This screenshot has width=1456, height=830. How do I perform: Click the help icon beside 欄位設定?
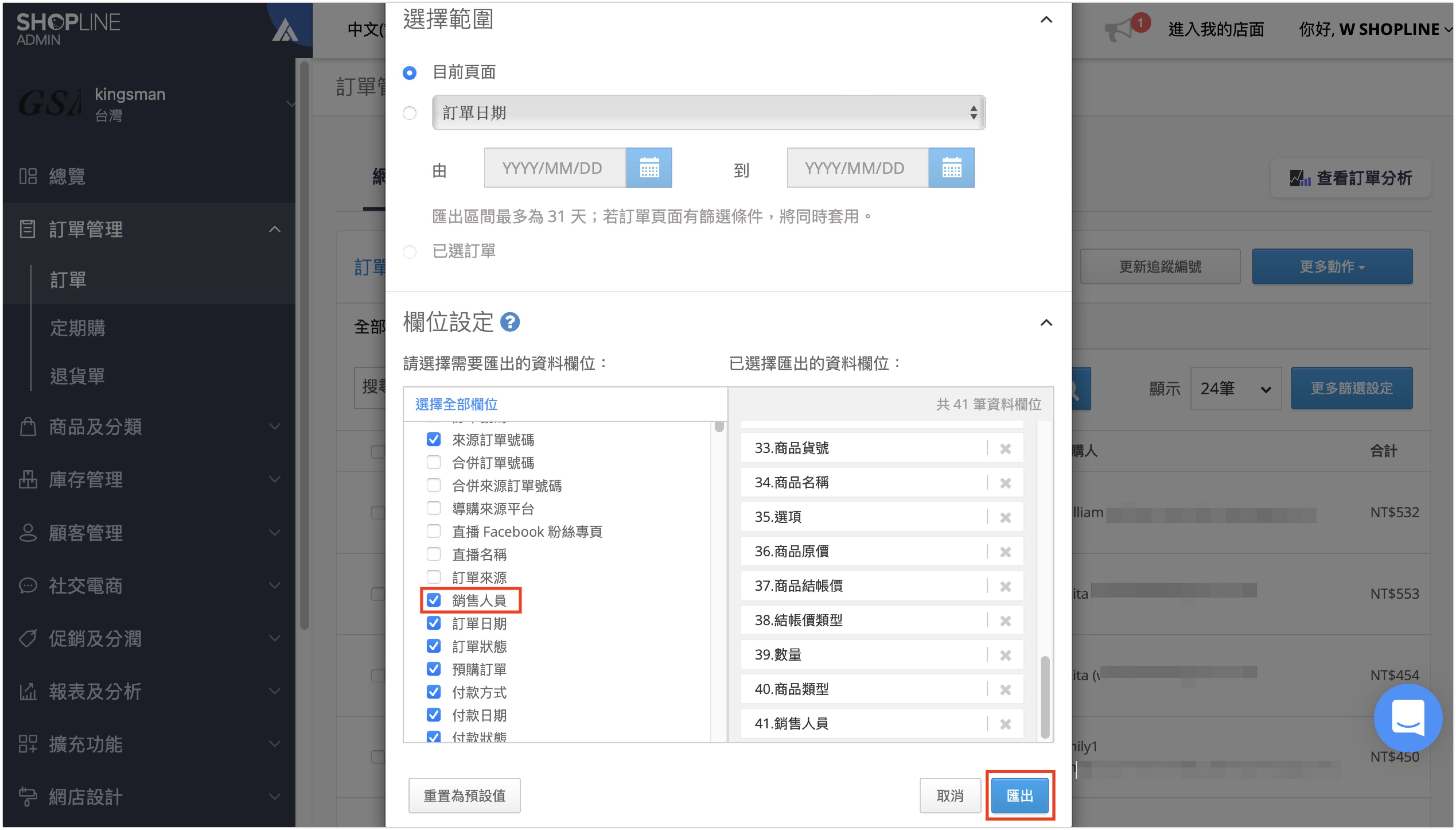coord(510,322)
